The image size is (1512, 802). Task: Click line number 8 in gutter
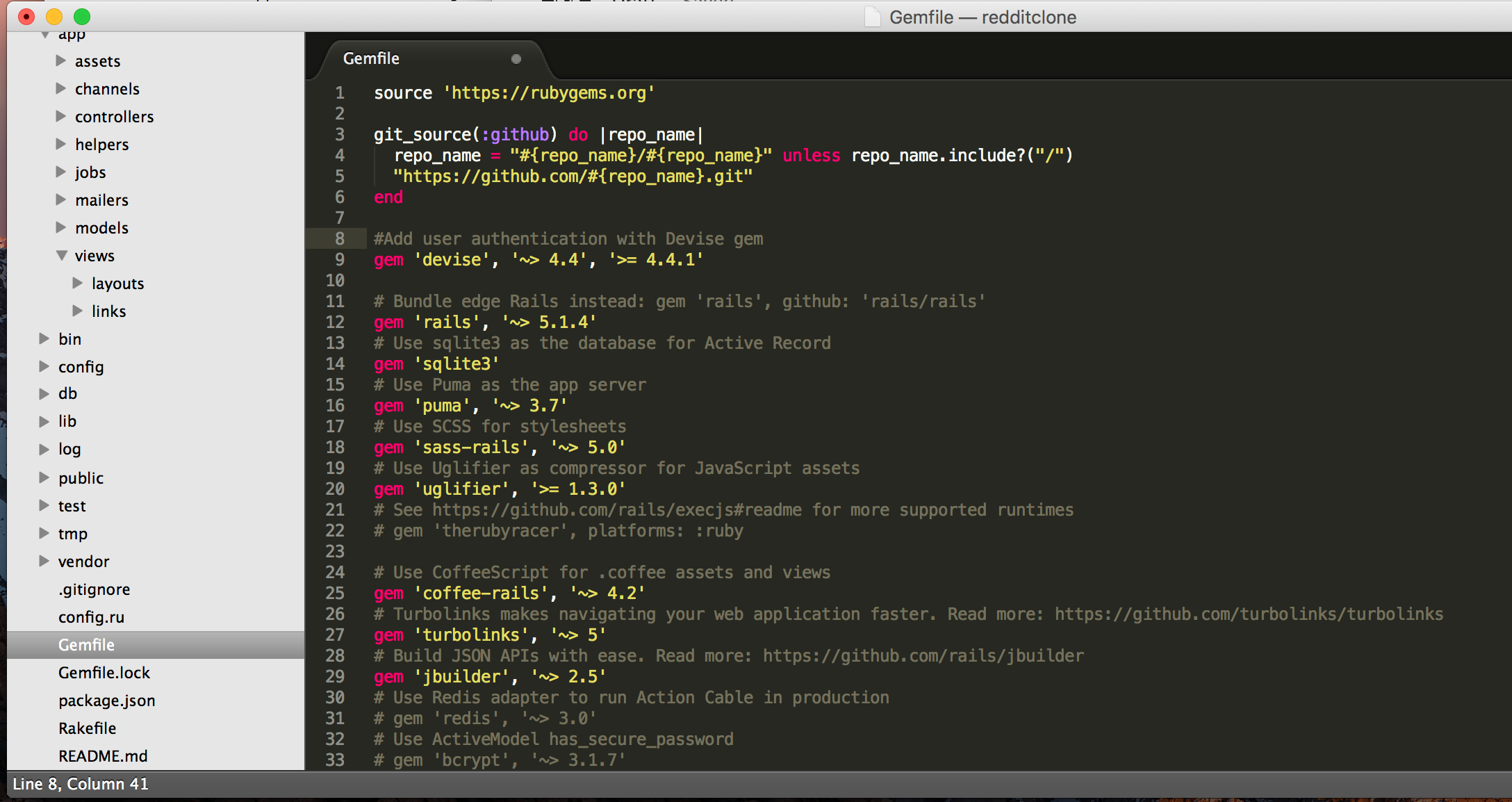click(x=340, y=239)
